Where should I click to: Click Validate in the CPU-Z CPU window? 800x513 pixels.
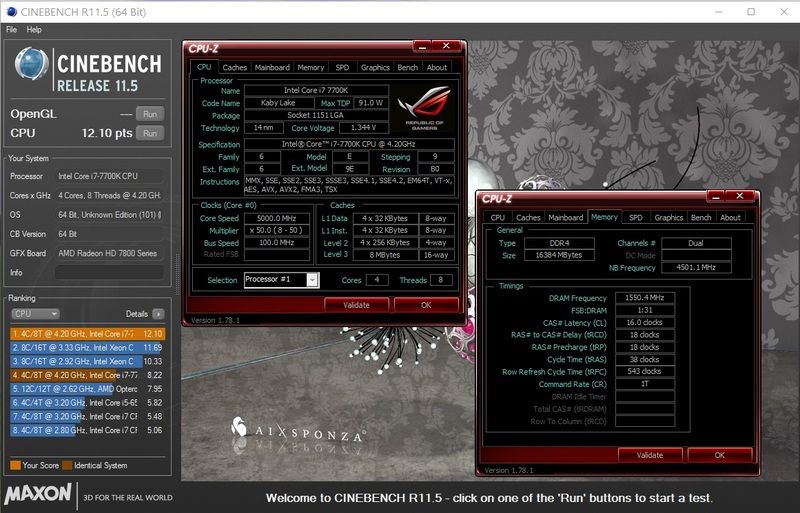[x=356, y=305]
